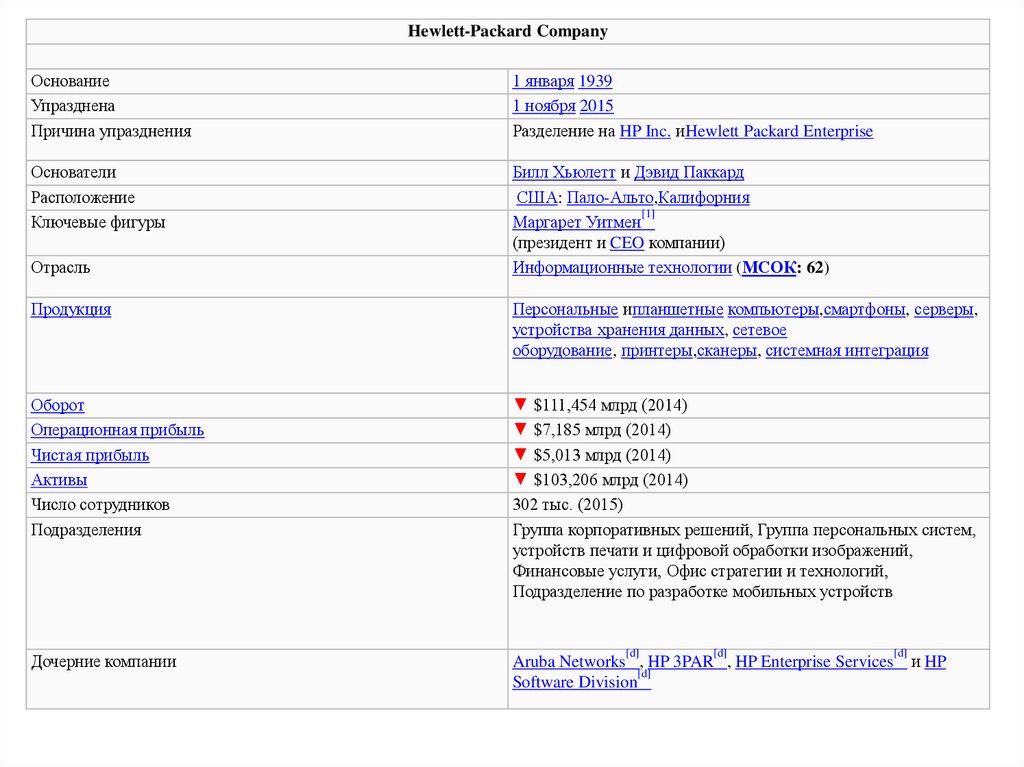Select the 'Упразднена' row label

pos(72,106)
